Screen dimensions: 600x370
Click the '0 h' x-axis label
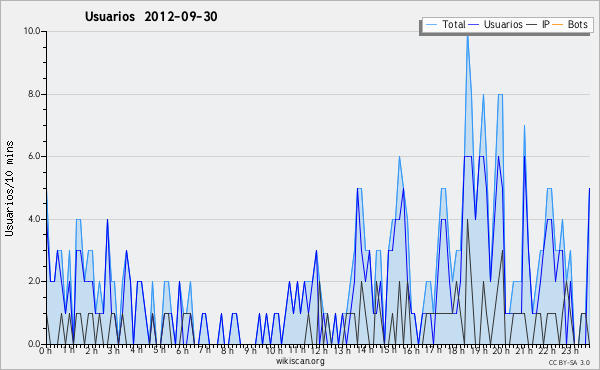[46, 351]
